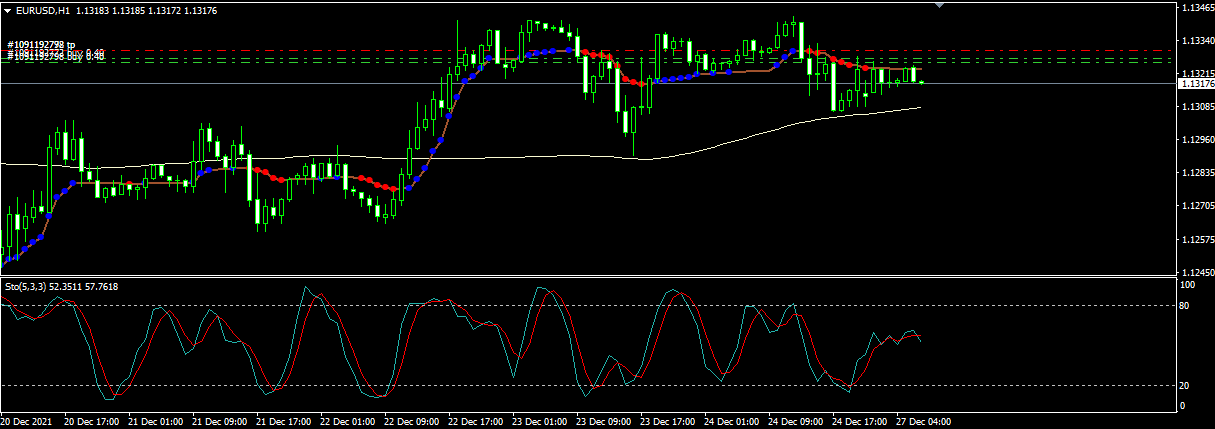The height and width of the screenshot is (429, 1215).
Task: Click the 1.12450 price scale label
Action: click(1196, 272)
